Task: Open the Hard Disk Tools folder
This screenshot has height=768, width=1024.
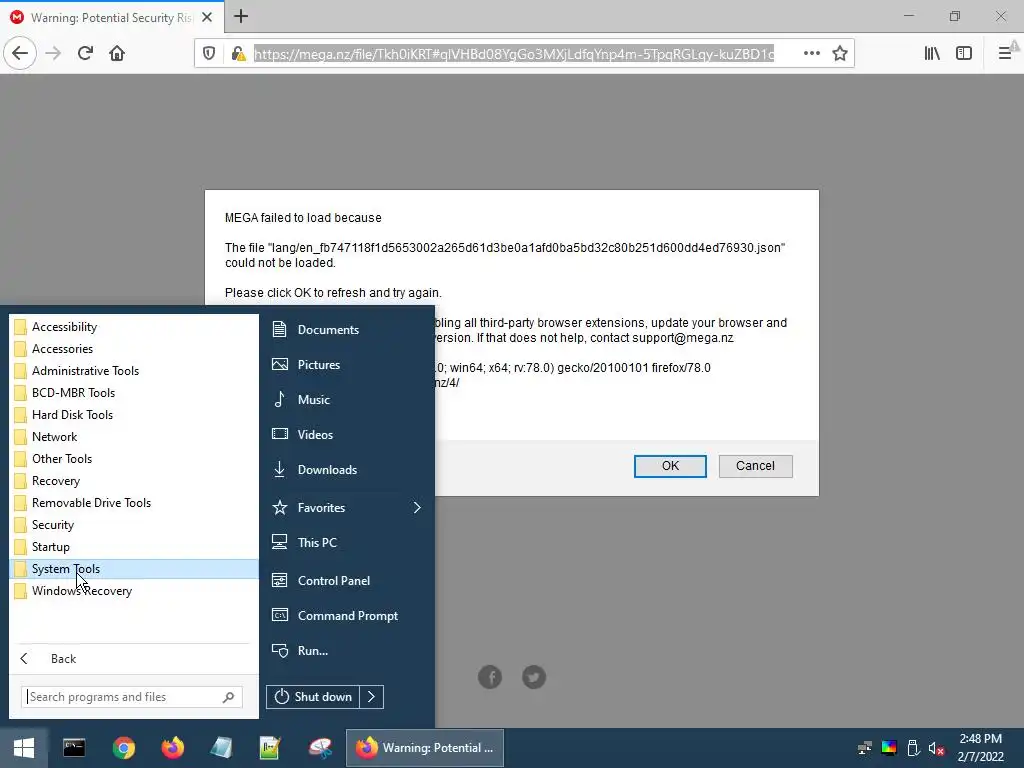Action: pos(134,415)
